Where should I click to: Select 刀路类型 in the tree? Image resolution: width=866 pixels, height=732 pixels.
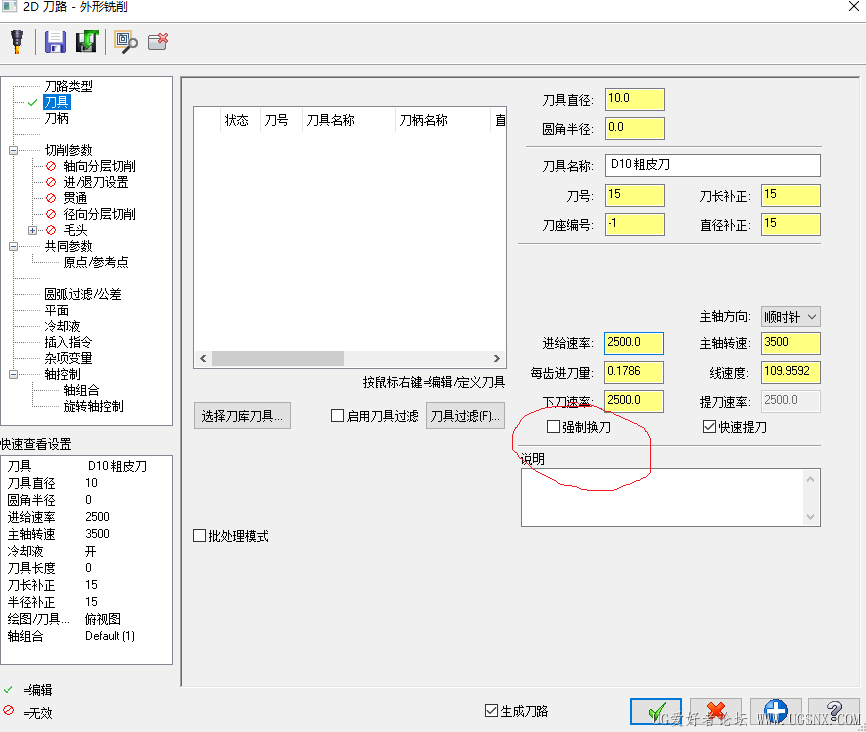coord(68,86)
